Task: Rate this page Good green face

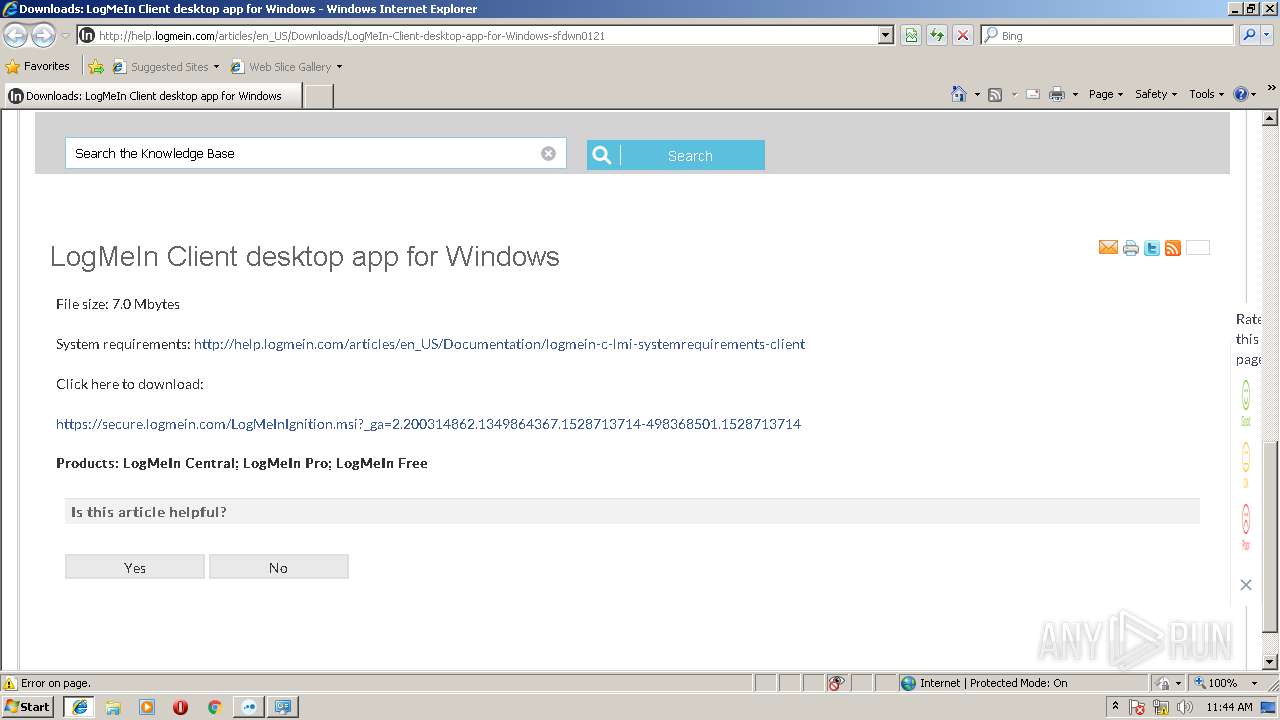Action: pos(1246,395)
